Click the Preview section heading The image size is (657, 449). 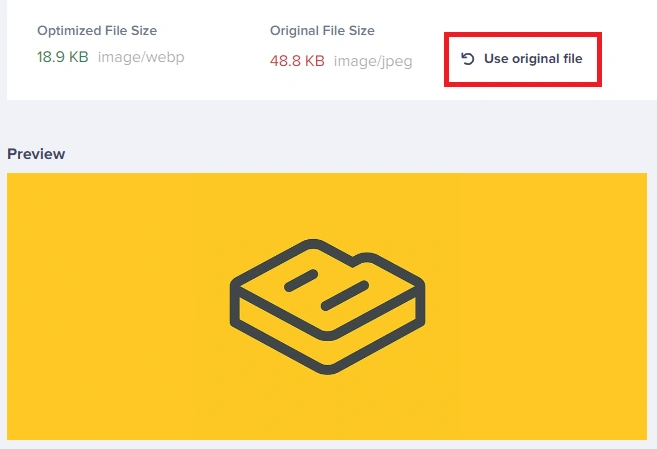(36, 154)
